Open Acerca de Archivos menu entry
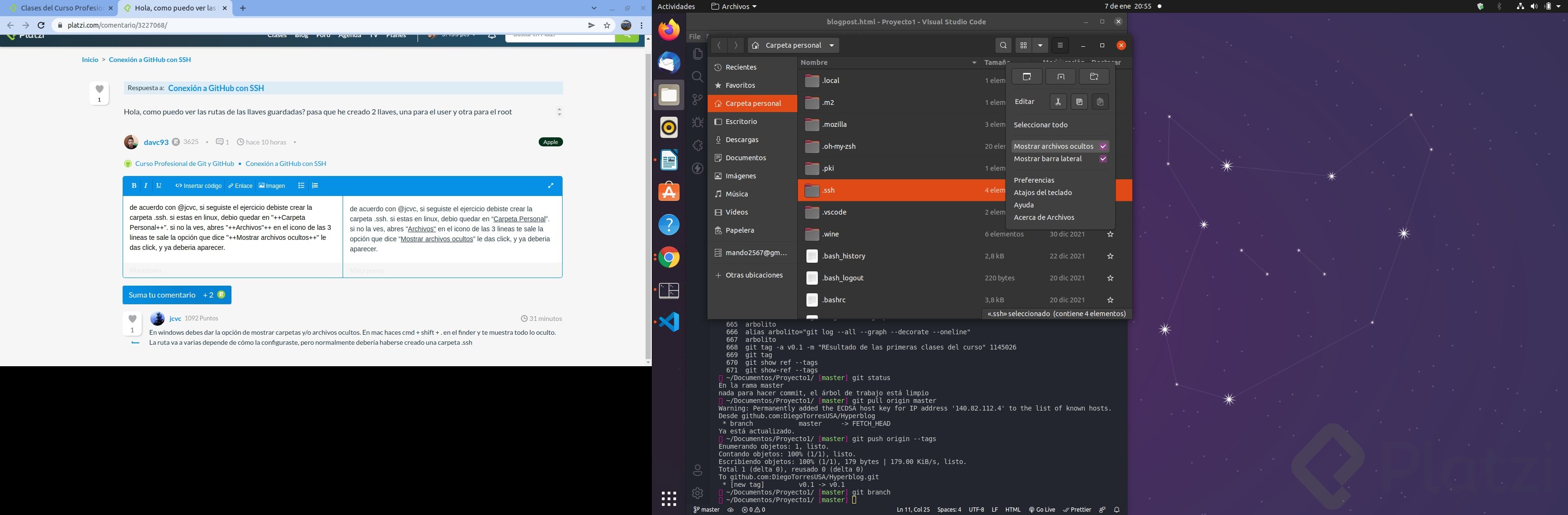This screenshot has width=1568, height=515. click(1044, 217)
